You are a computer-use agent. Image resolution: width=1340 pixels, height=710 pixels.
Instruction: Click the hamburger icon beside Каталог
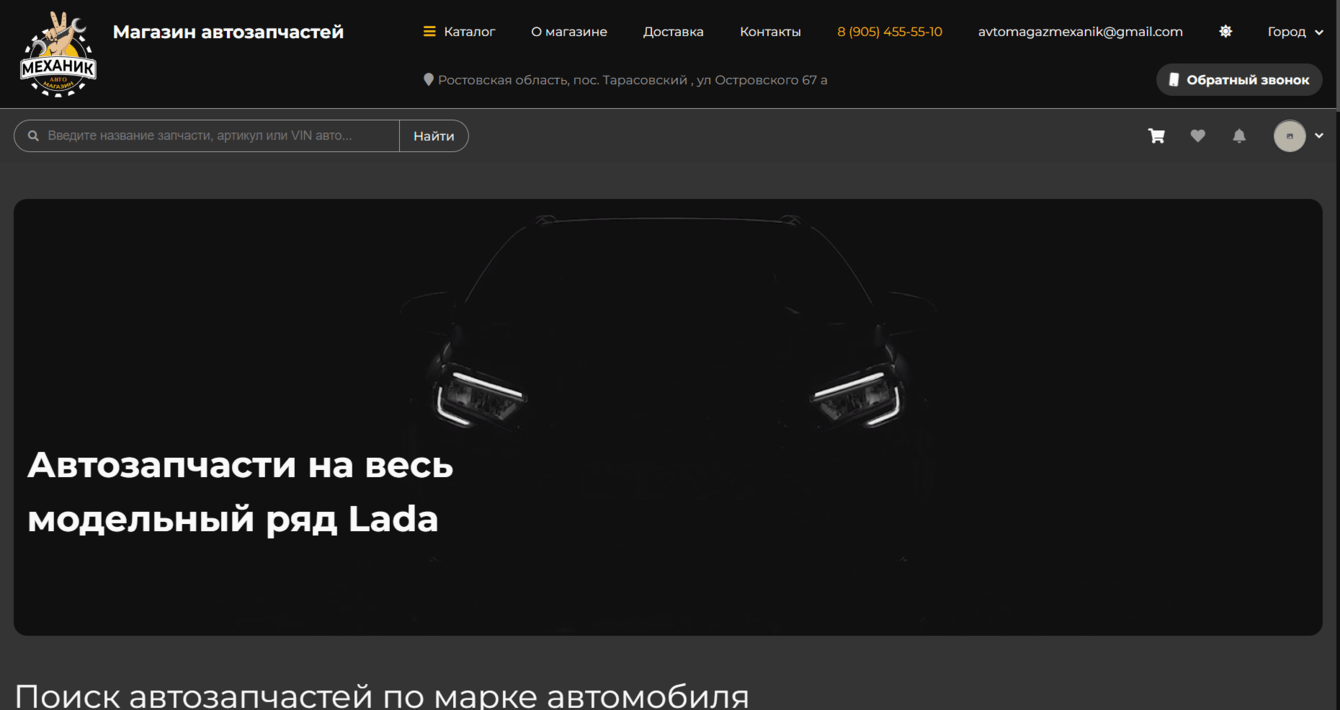point(429,32)
